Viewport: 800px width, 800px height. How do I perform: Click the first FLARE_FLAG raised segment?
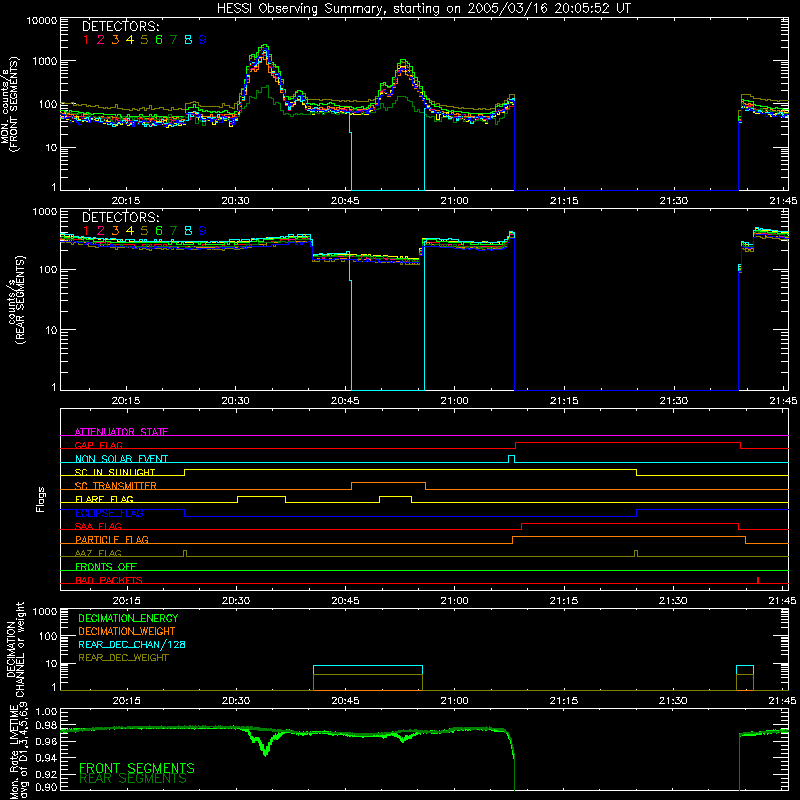tap(261, 496)
